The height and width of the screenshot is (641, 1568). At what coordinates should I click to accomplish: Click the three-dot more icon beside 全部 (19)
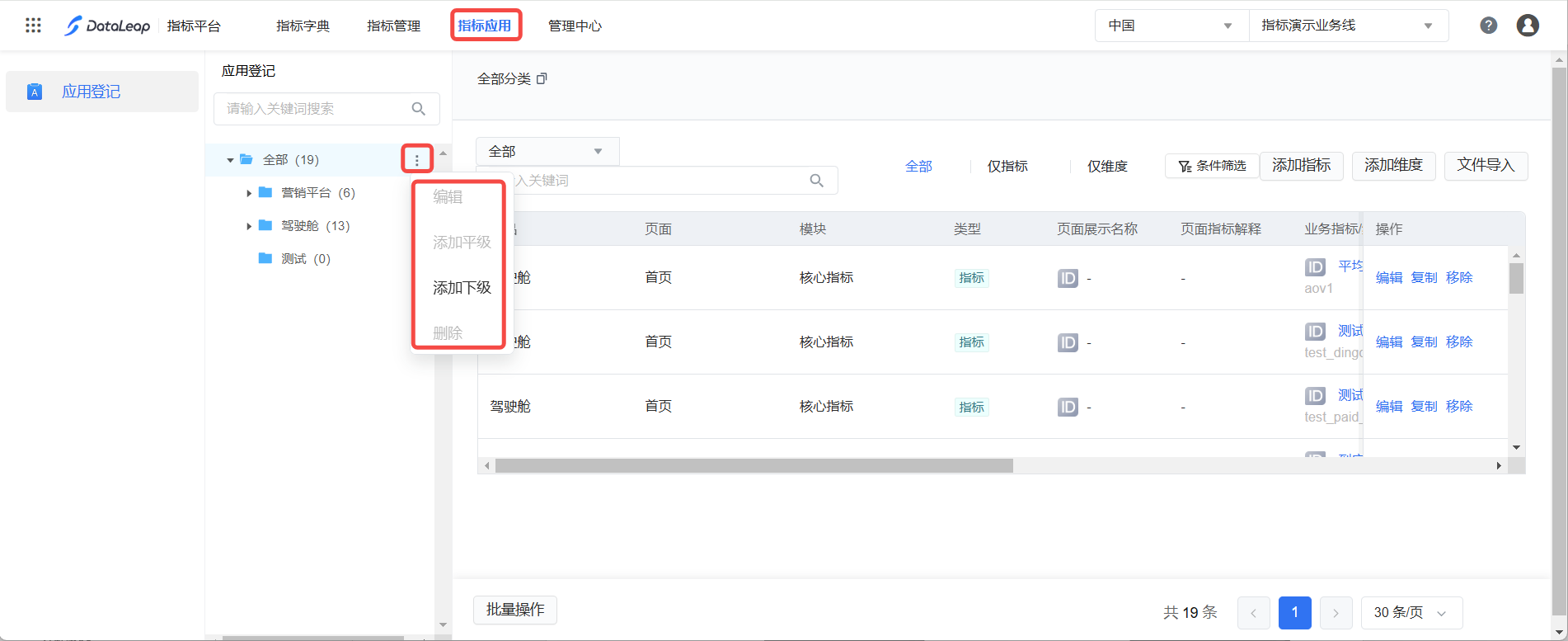coord(417,159)
